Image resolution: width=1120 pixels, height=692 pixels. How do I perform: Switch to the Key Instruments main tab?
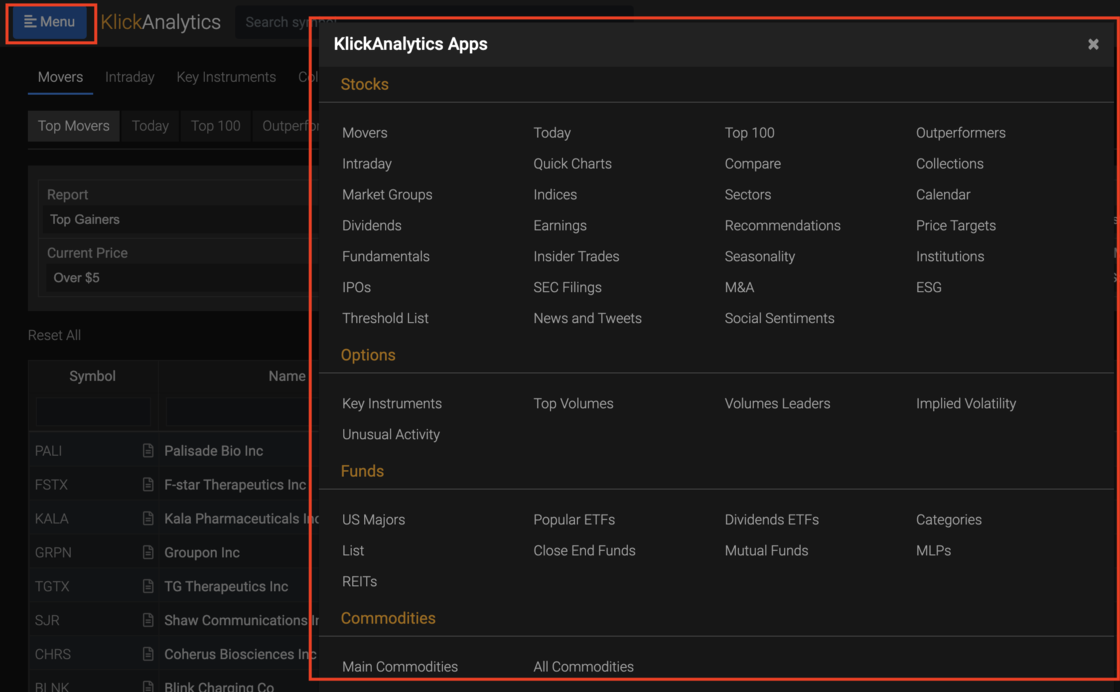point(226,77)
